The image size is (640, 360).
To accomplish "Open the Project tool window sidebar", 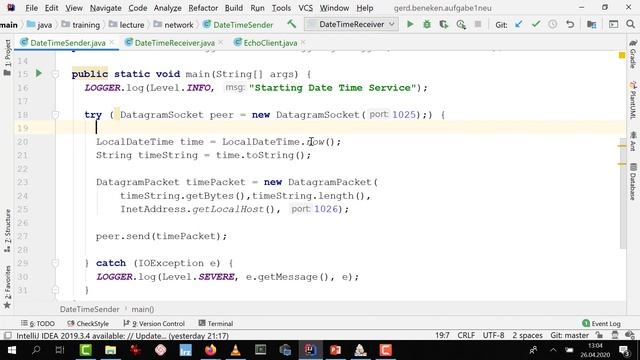I will 7,57.
